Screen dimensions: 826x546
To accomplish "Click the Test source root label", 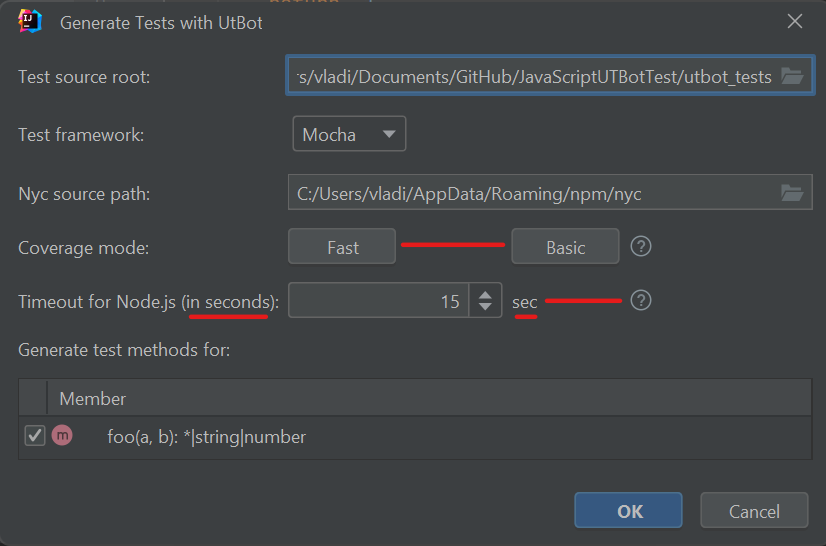I will coord(84,77).
